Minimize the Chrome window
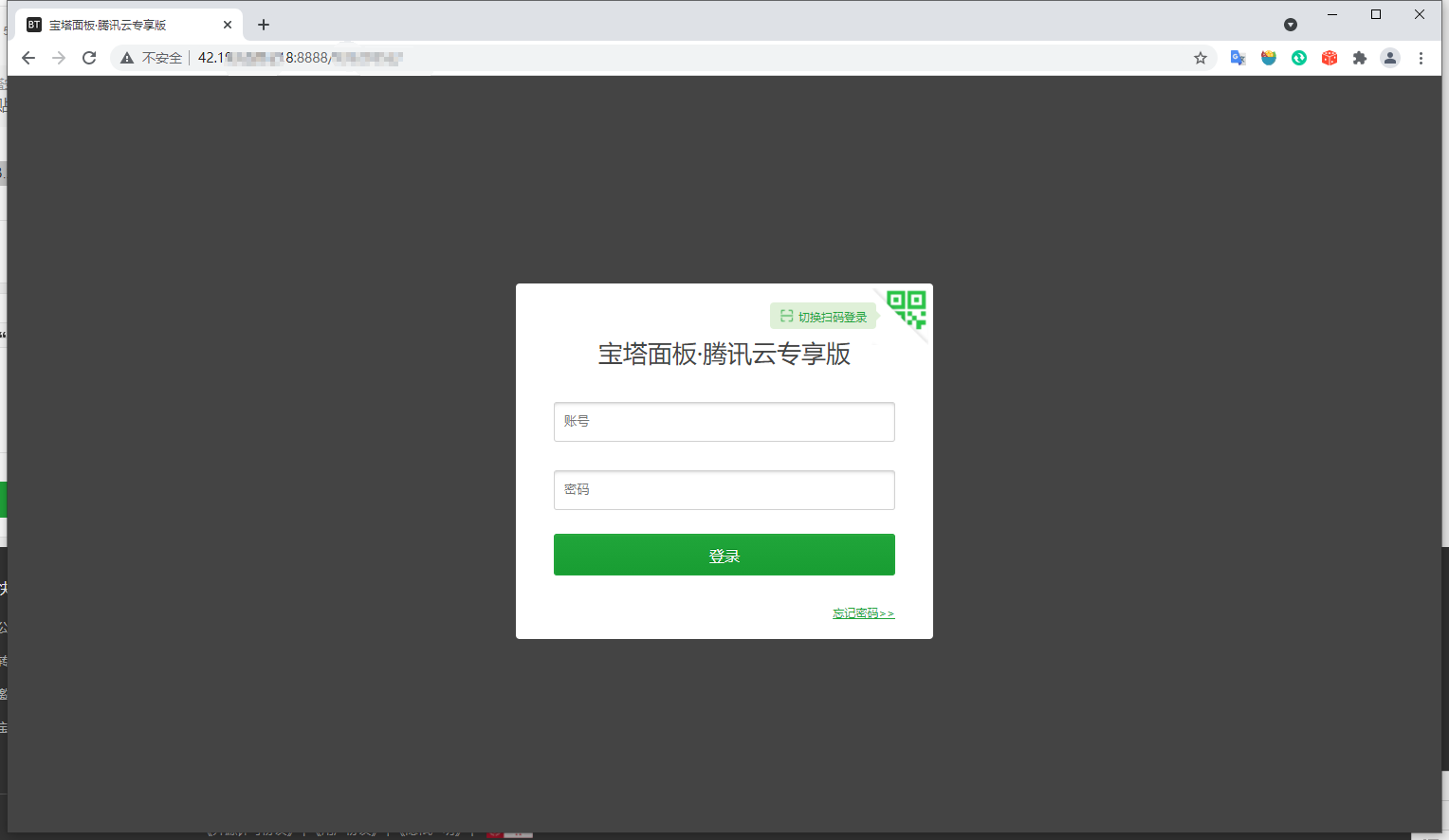The height and width of the screenshot is (840, 1449). tap(1332, 14)
